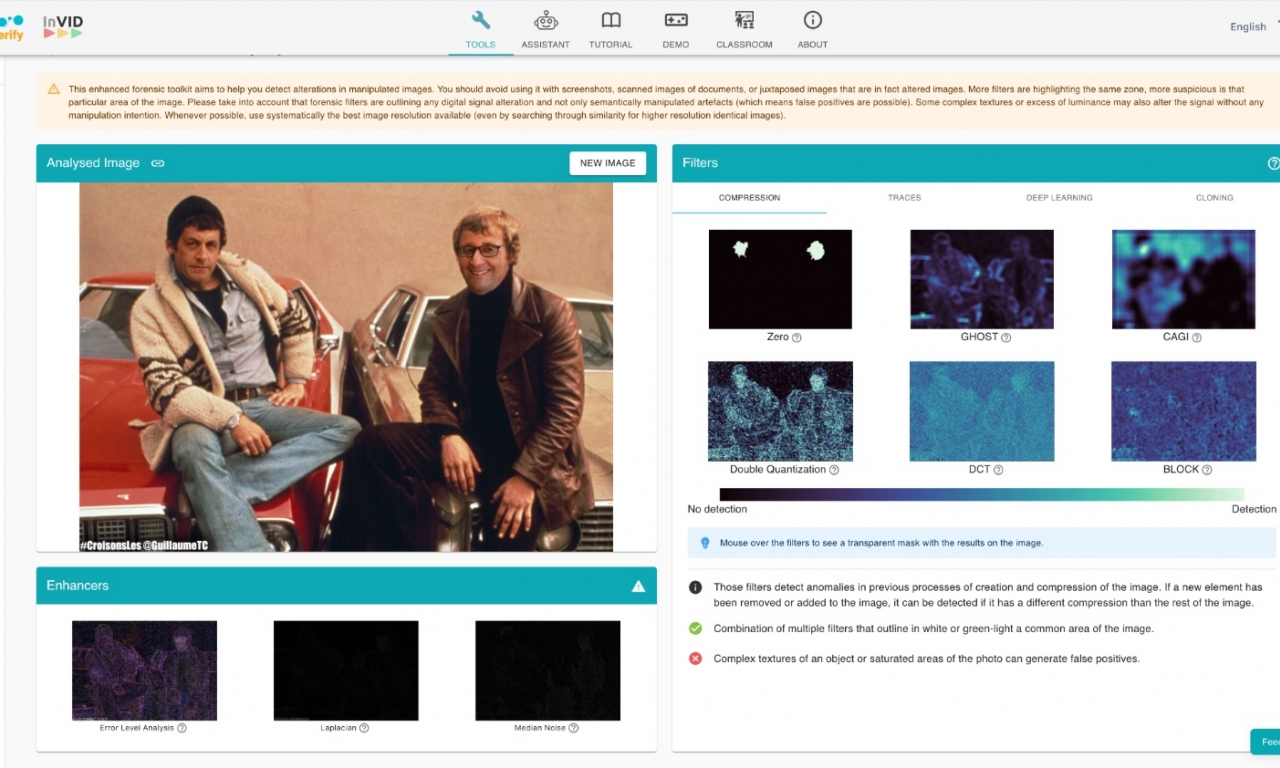
Task: Open the English language dropdown
Action: point(1248,26)
